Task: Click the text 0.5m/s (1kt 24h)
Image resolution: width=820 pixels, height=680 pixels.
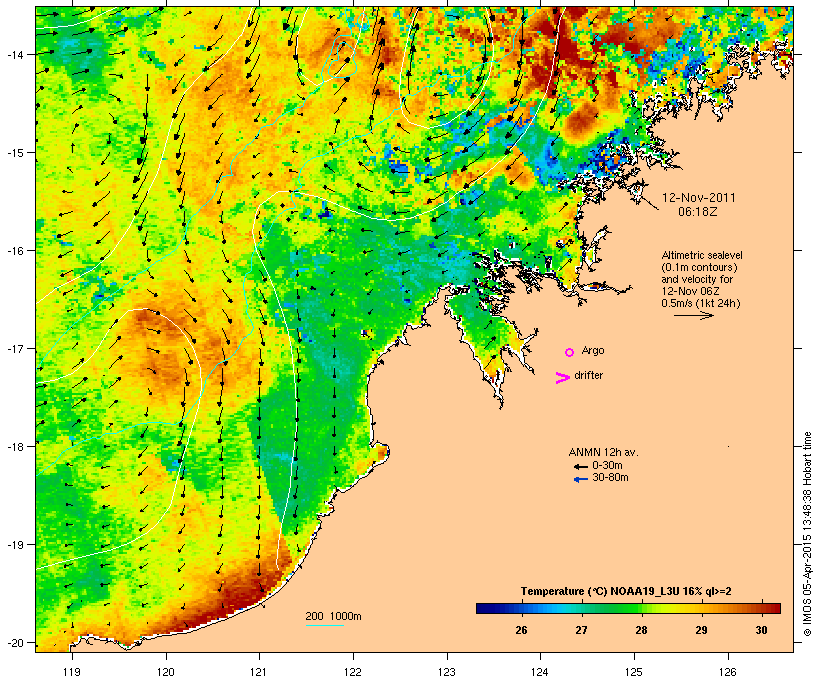Action: pos(701,303)
